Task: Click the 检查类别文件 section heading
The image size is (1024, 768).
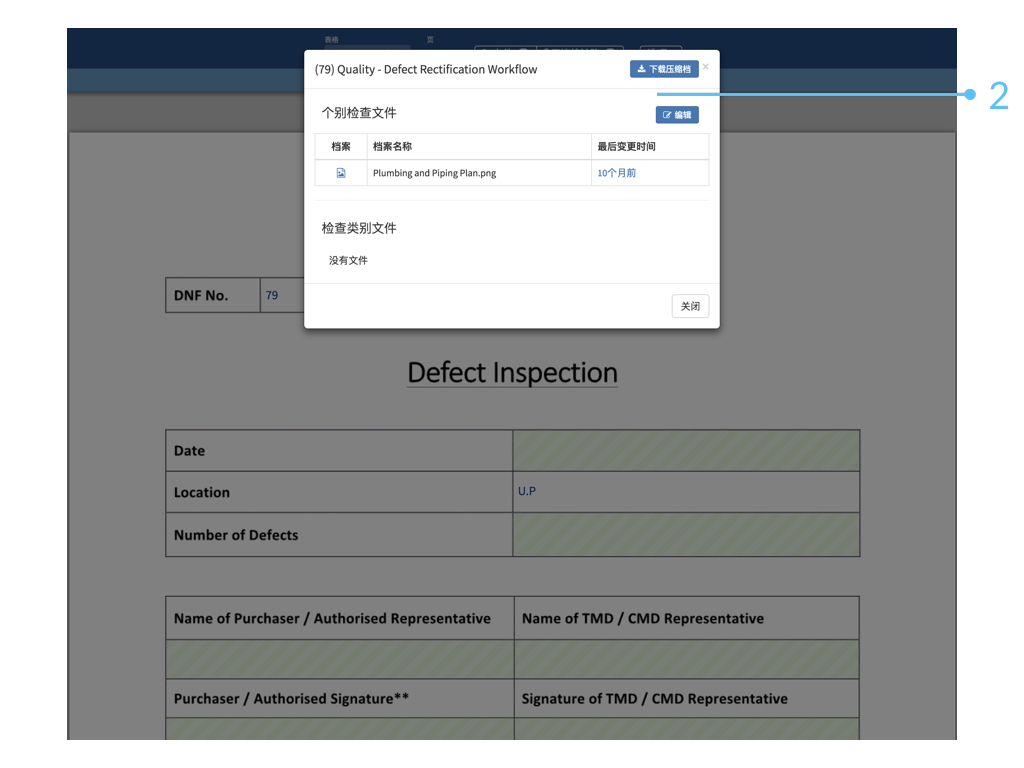Action: click(359, 228)
